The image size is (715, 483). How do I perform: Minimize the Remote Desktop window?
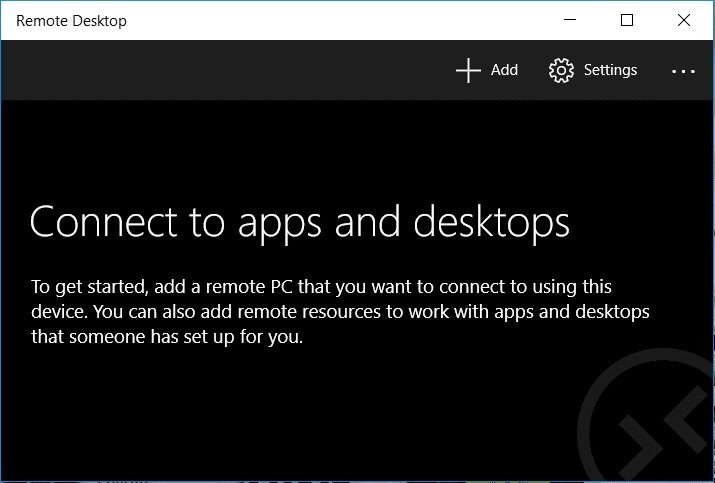click(570, 20)
